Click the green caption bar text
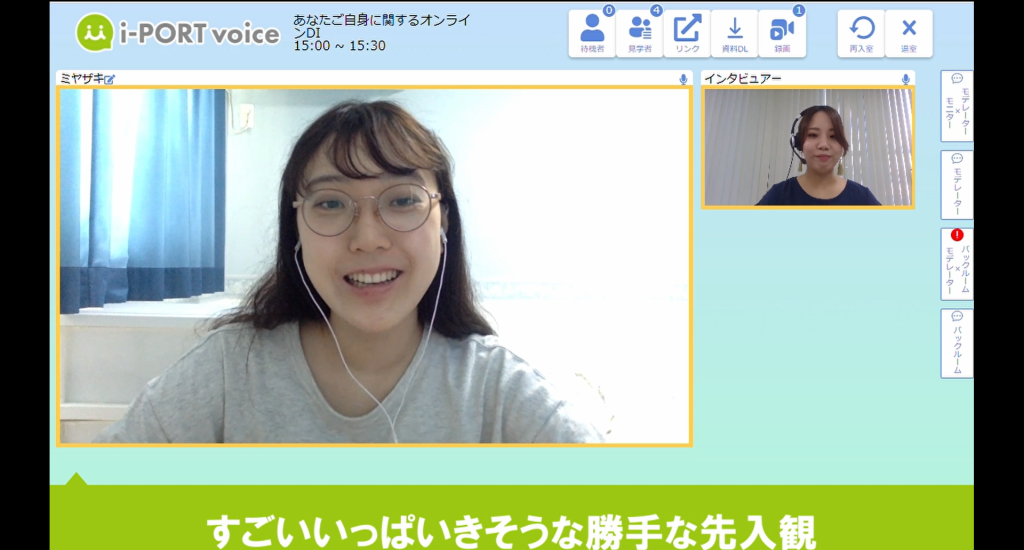 click(x=511, y=529)
